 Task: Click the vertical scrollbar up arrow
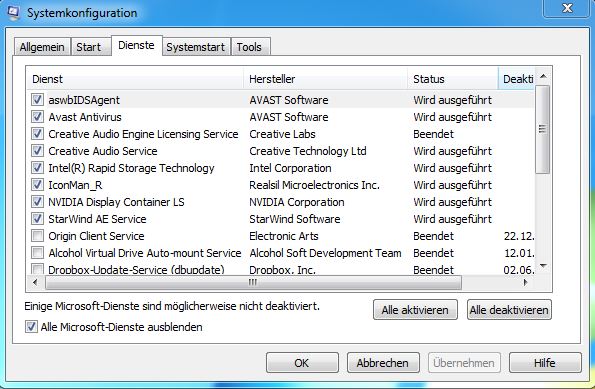543,76
